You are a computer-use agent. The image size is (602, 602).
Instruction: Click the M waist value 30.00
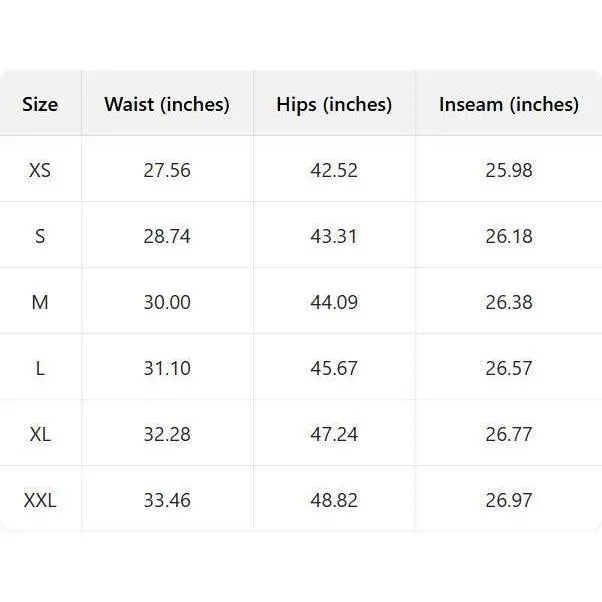click(167, 302)
